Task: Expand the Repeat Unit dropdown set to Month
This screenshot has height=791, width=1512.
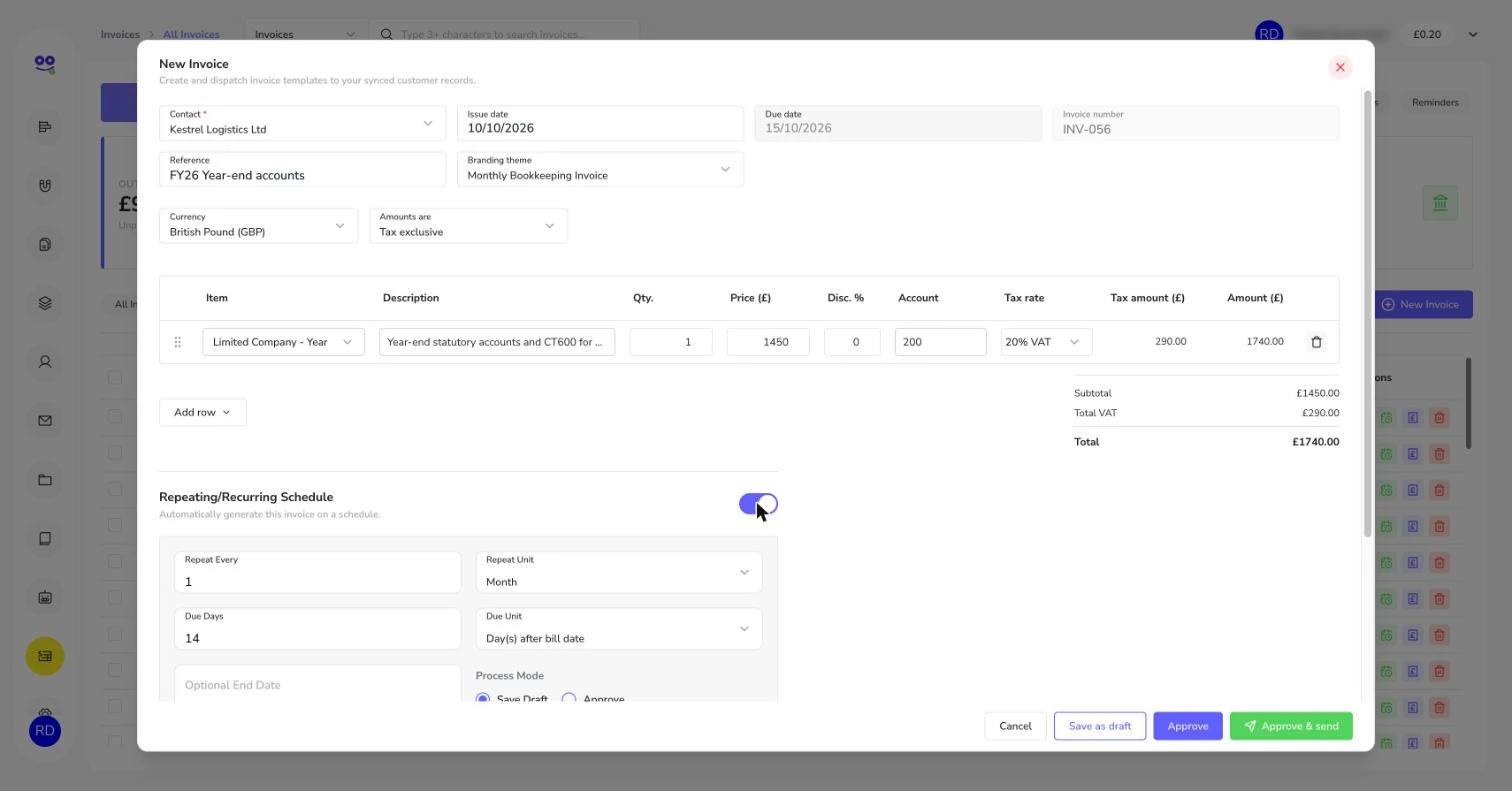Action: 619,572
